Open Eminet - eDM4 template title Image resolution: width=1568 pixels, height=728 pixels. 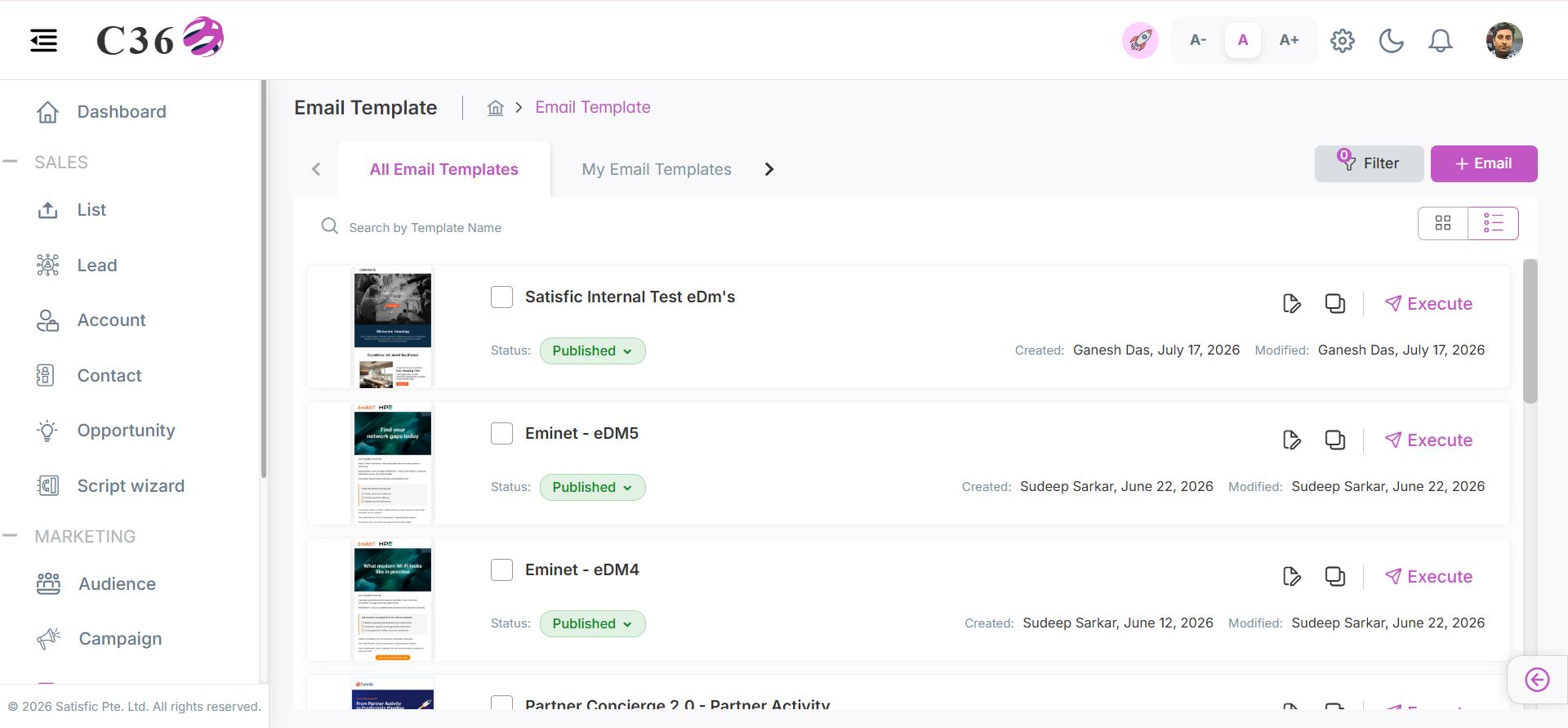[x=581, y=569]
